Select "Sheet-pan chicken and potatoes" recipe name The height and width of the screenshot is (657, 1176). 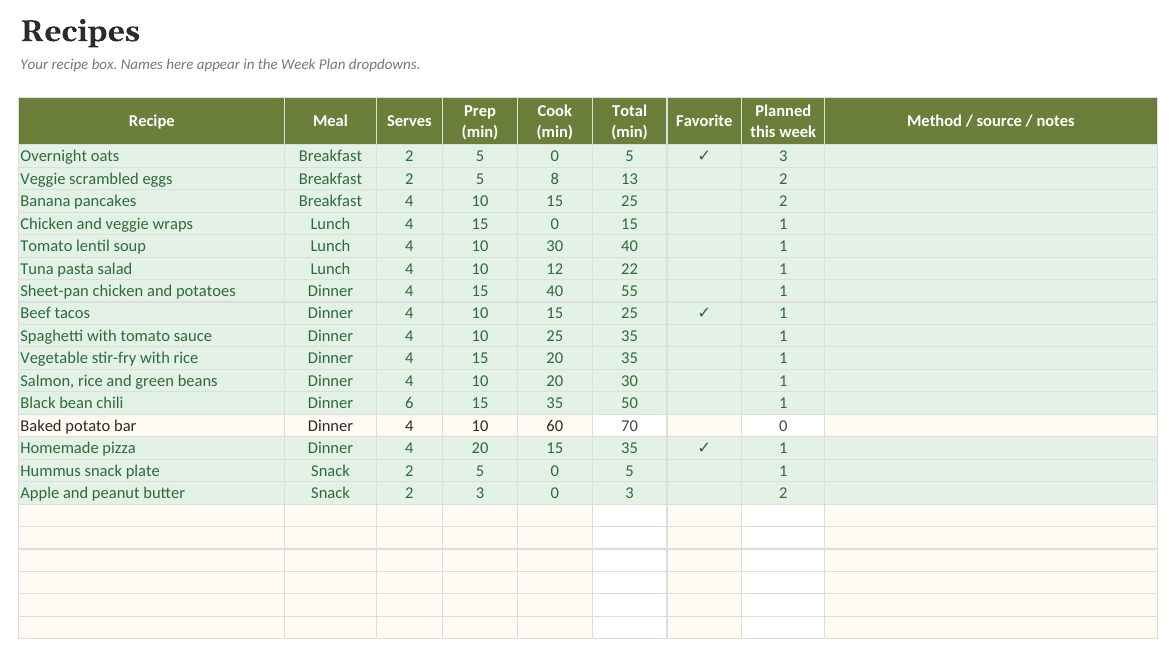pos(152,291)
